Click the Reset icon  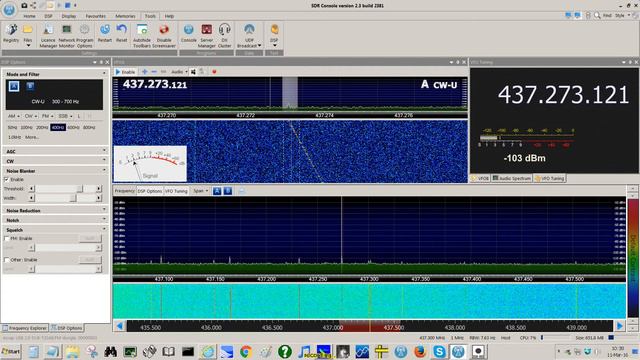122,33
